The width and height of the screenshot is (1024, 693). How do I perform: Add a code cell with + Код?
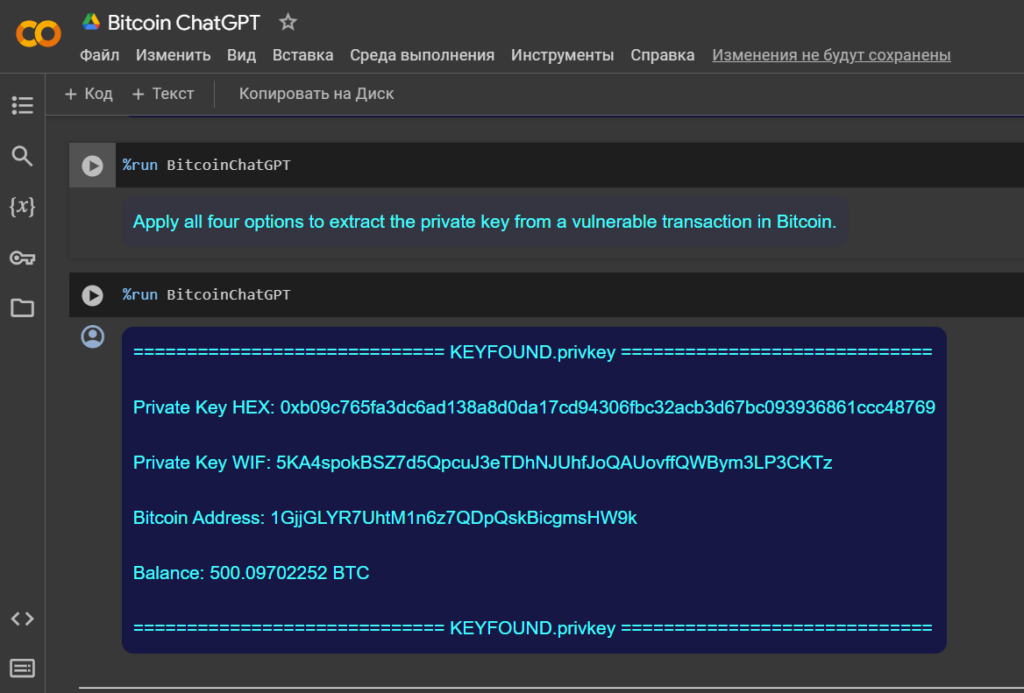pyautogui.click(x=89, y=94)
